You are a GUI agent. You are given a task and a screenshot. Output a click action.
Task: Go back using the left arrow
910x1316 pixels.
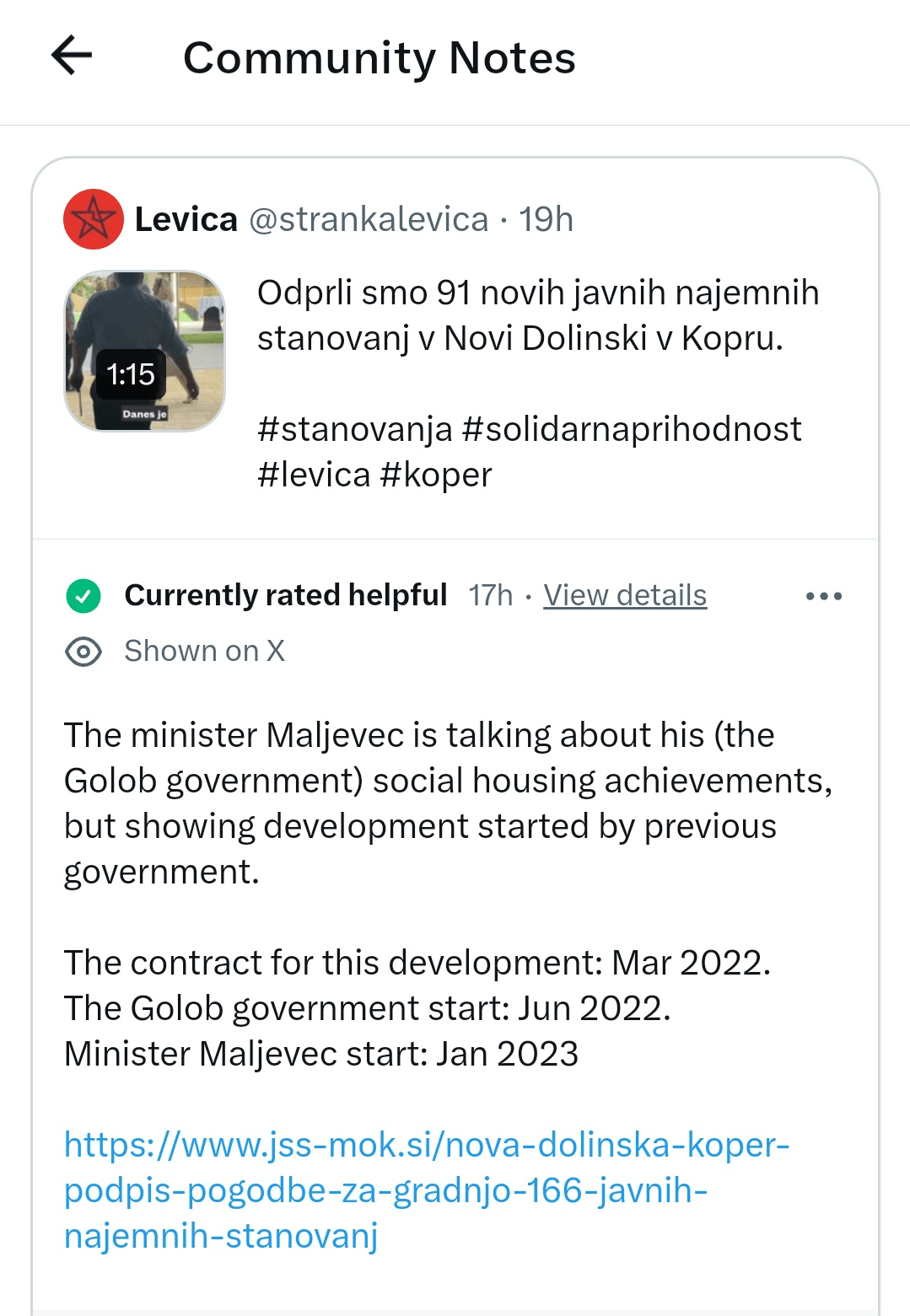coord(72,56)
